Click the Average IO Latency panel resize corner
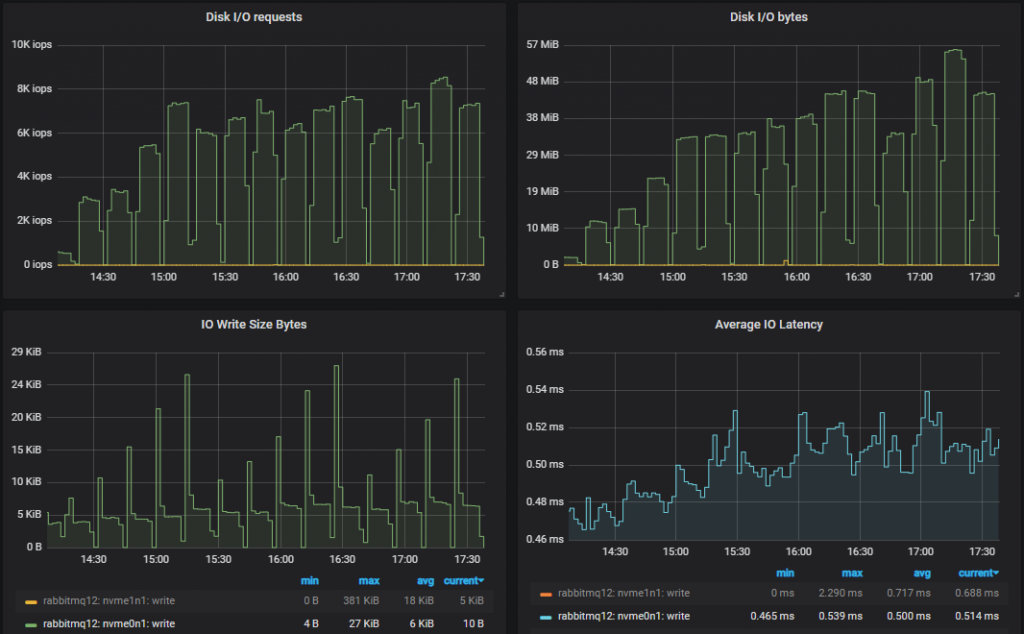Viewport: 1024px width, 634px height. (x=1019, y=630)
